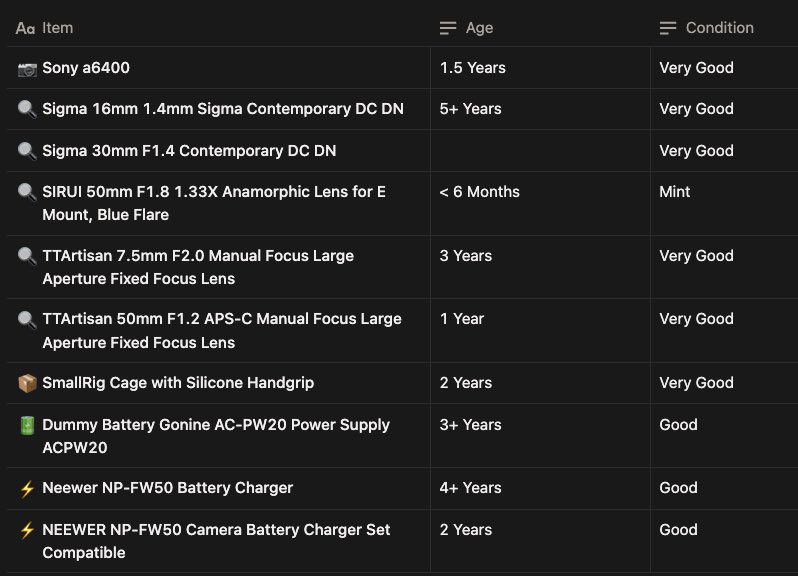The width and height of the screenshot is (798, 576).
Task: Select the '3 Years' age cell
Action: [x=540, y=267]
